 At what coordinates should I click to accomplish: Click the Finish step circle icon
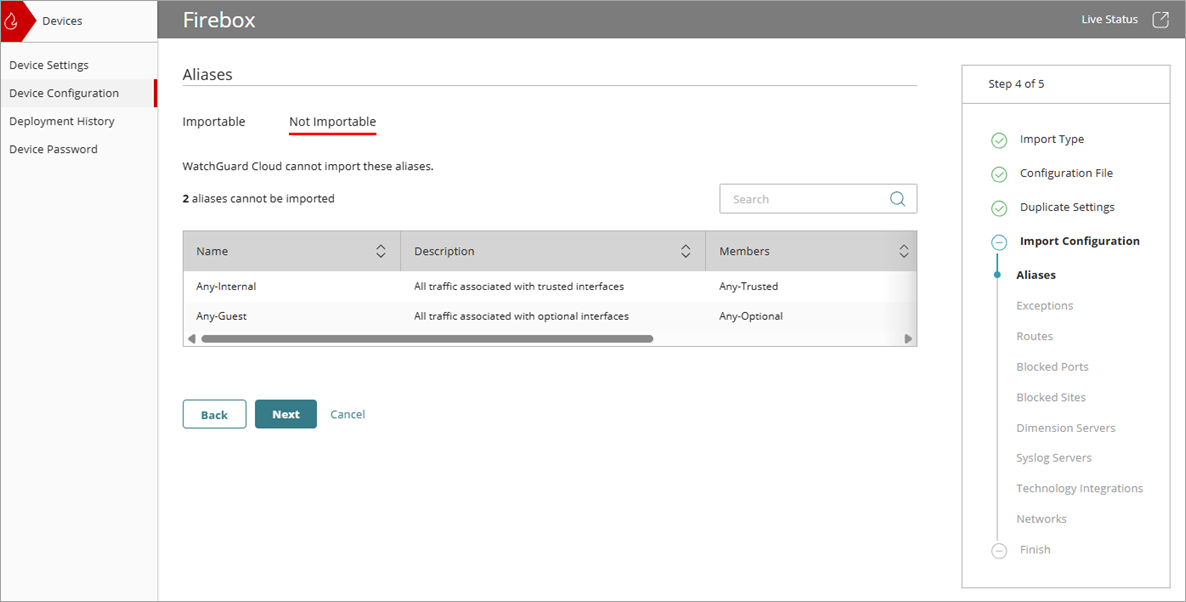[x=999, y=551]
